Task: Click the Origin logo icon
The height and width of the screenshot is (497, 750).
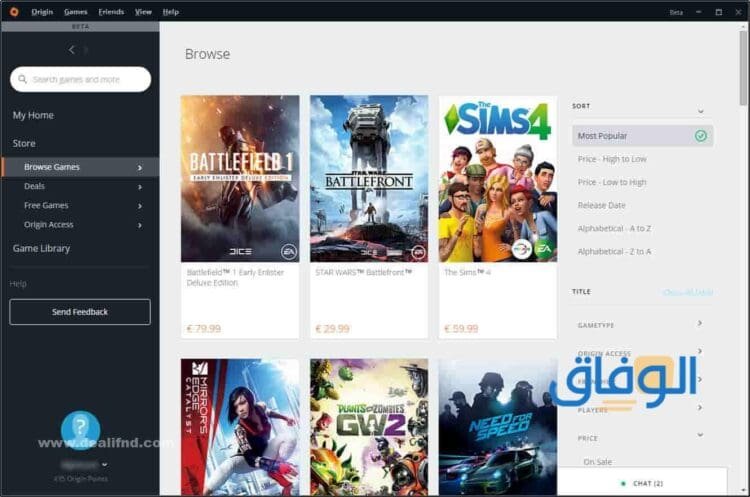Action: pyautogui.click(x=14, y=11)
